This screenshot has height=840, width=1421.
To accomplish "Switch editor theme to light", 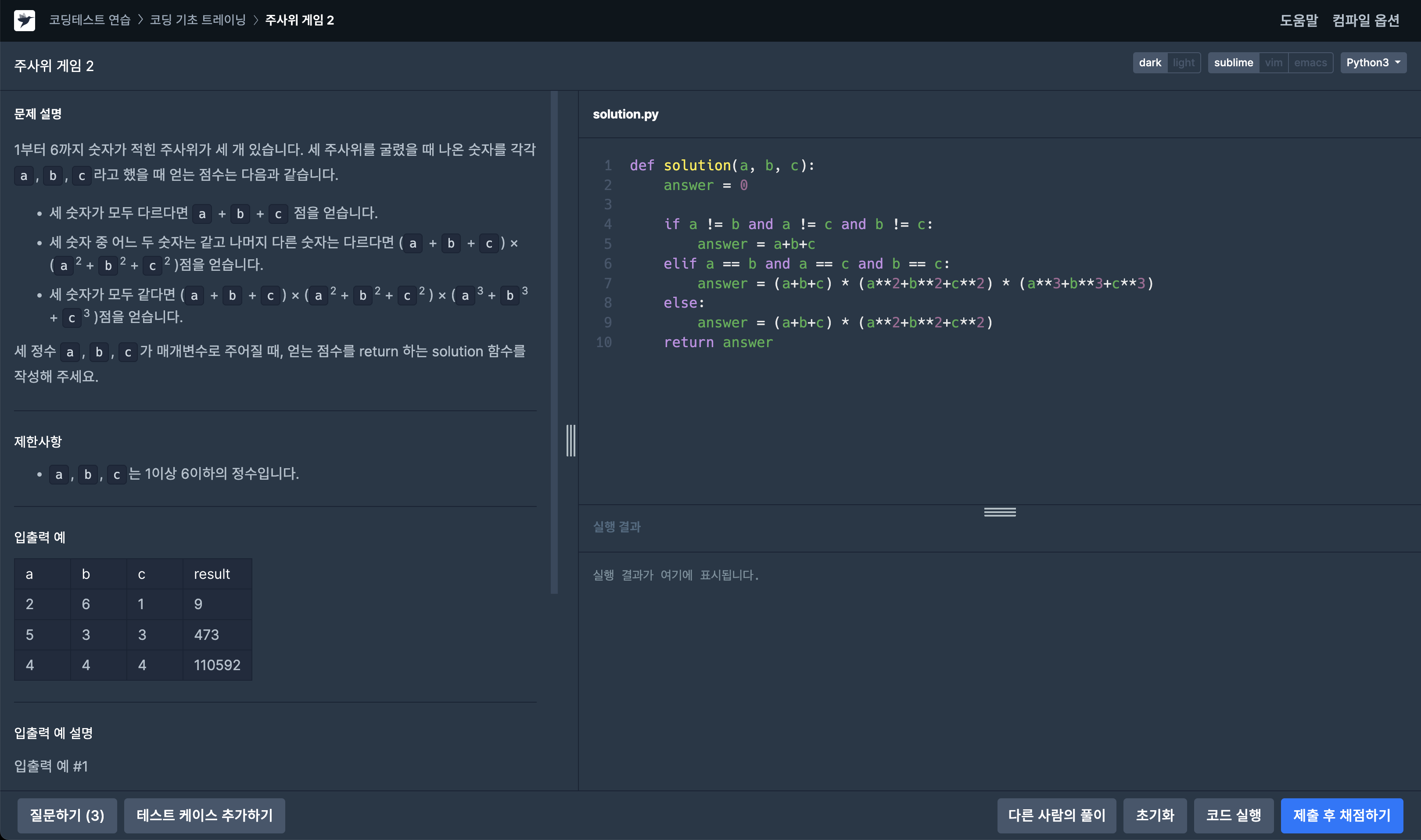I will [x=1184, y=62].
